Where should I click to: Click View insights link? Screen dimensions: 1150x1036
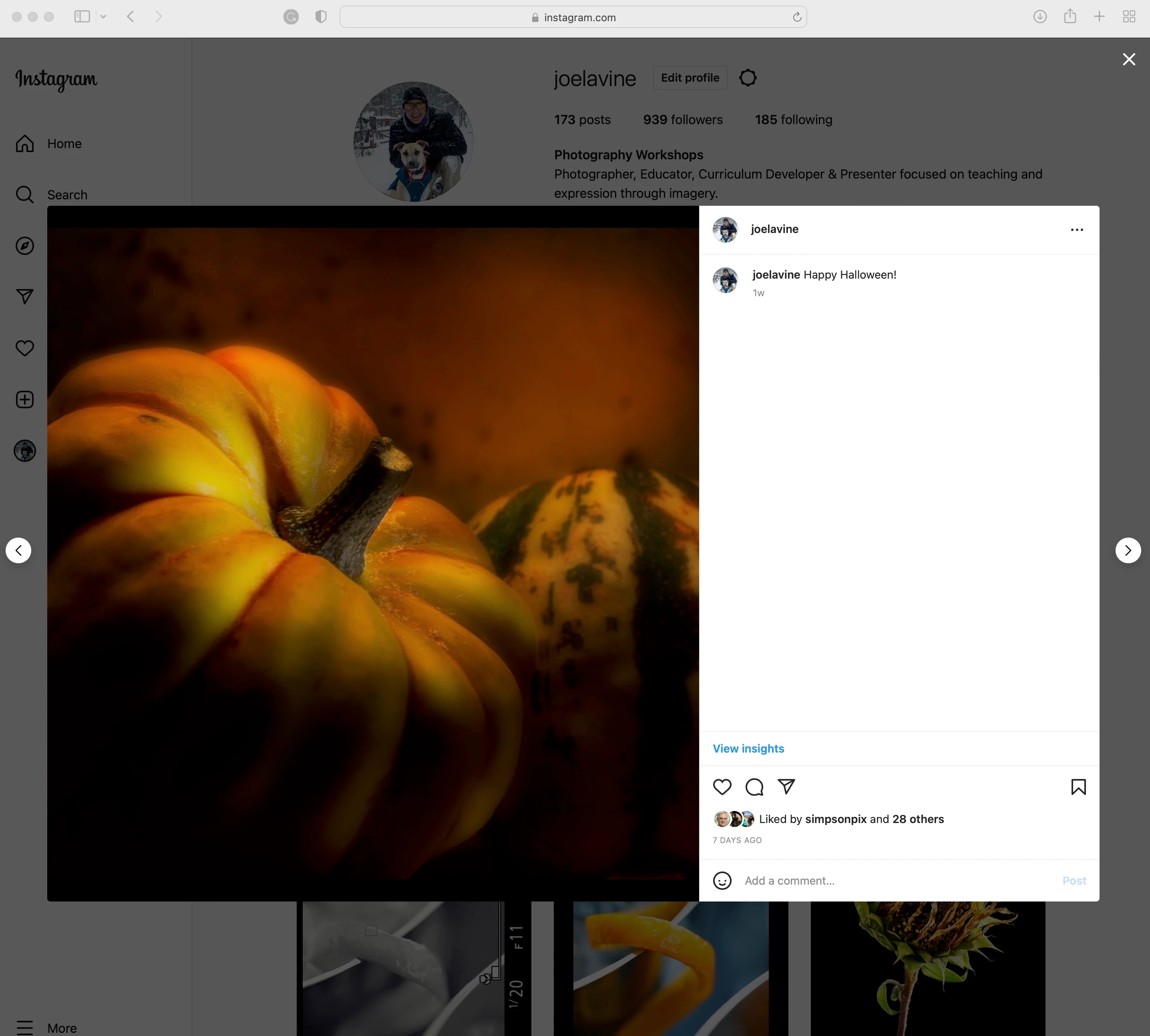[748, 749]
